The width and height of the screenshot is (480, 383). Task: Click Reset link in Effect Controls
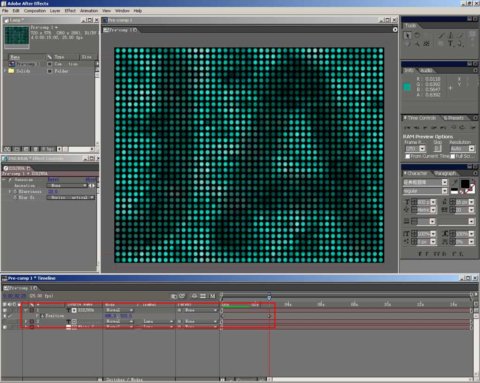pos(53,180)
